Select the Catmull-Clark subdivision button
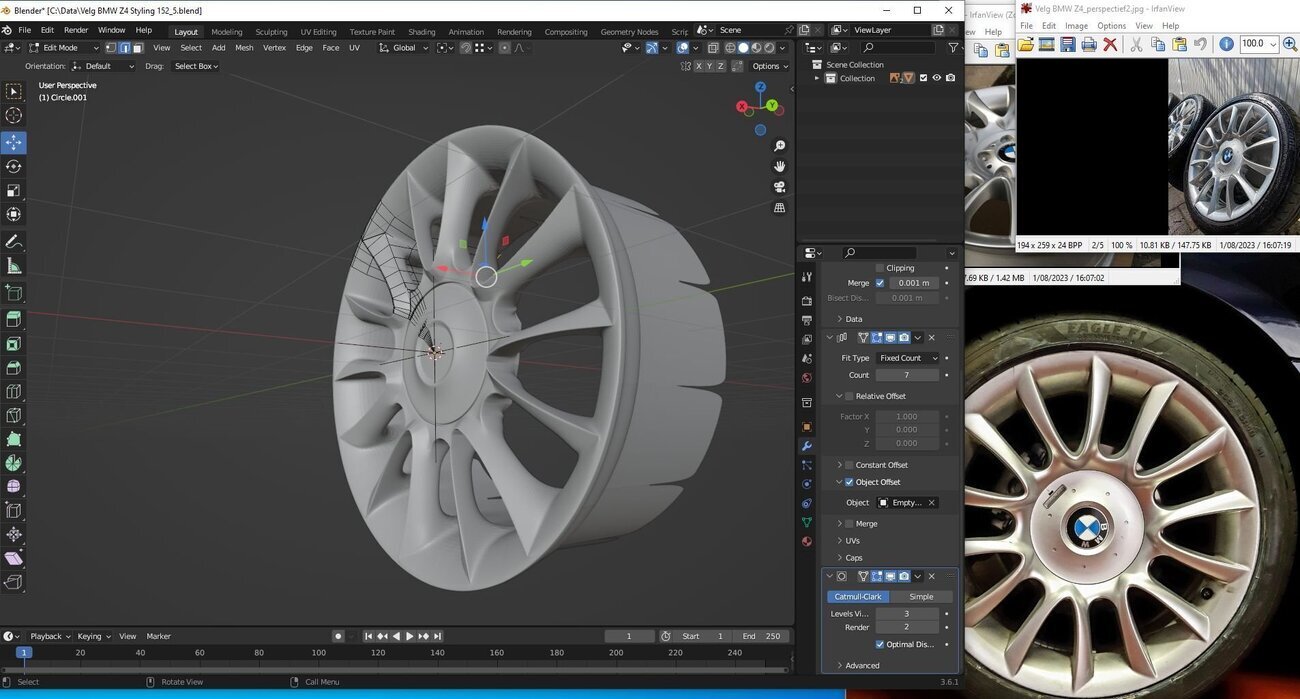 (x=858, y=596)
